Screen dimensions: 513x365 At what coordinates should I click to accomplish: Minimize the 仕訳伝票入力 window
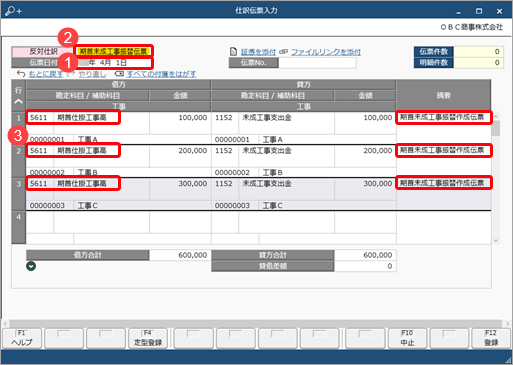(459, 12)
